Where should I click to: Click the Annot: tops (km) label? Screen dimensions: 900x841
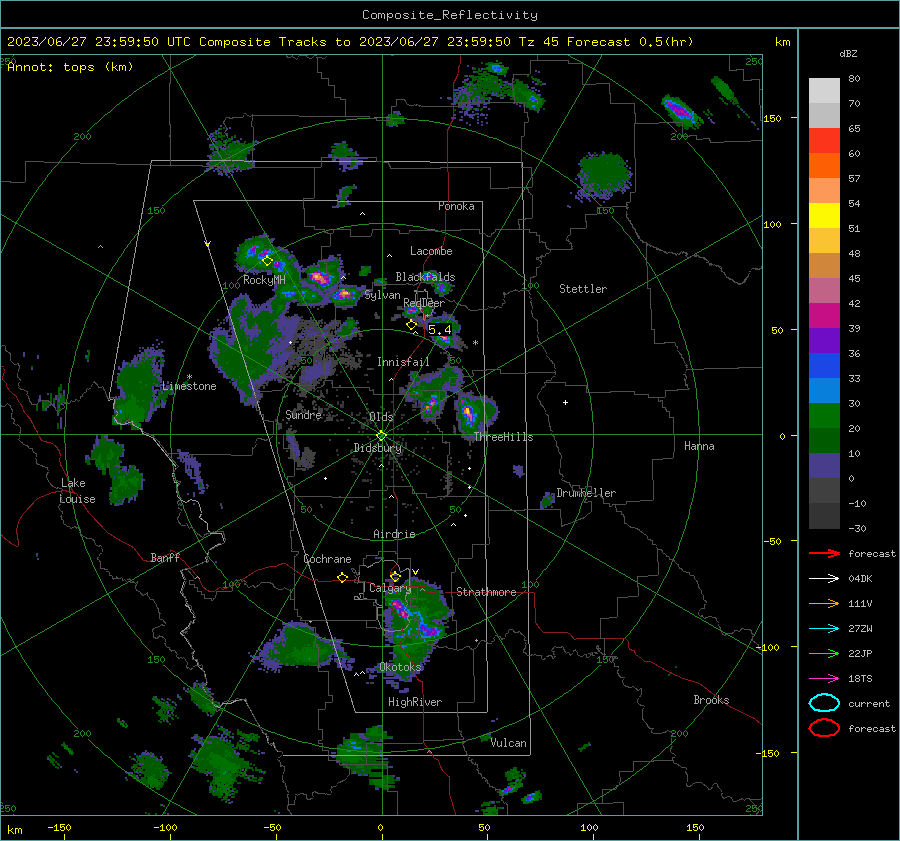[70, 67]
